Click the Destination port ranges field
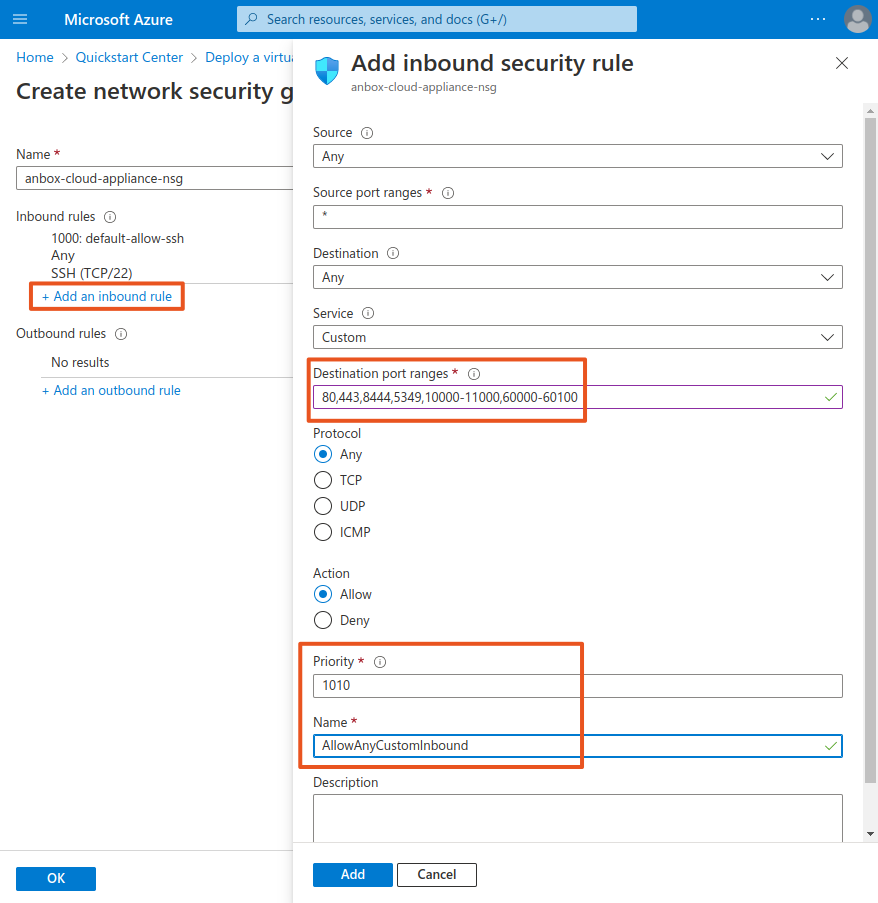 (577, 397)
